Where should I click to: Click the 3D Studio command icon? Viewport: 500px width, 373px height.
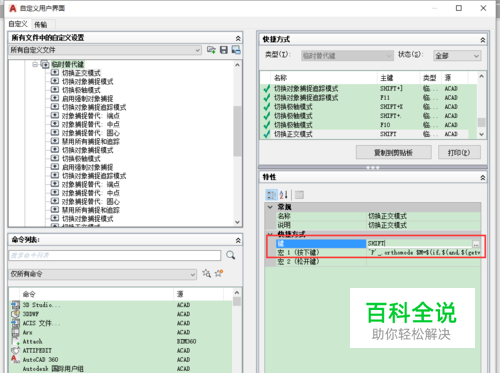[x=15, y=305]
